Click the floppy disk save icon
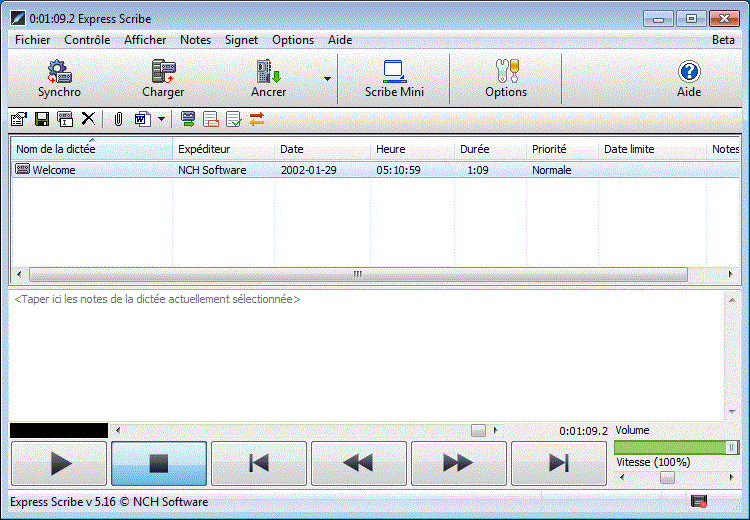 [42, 119]
